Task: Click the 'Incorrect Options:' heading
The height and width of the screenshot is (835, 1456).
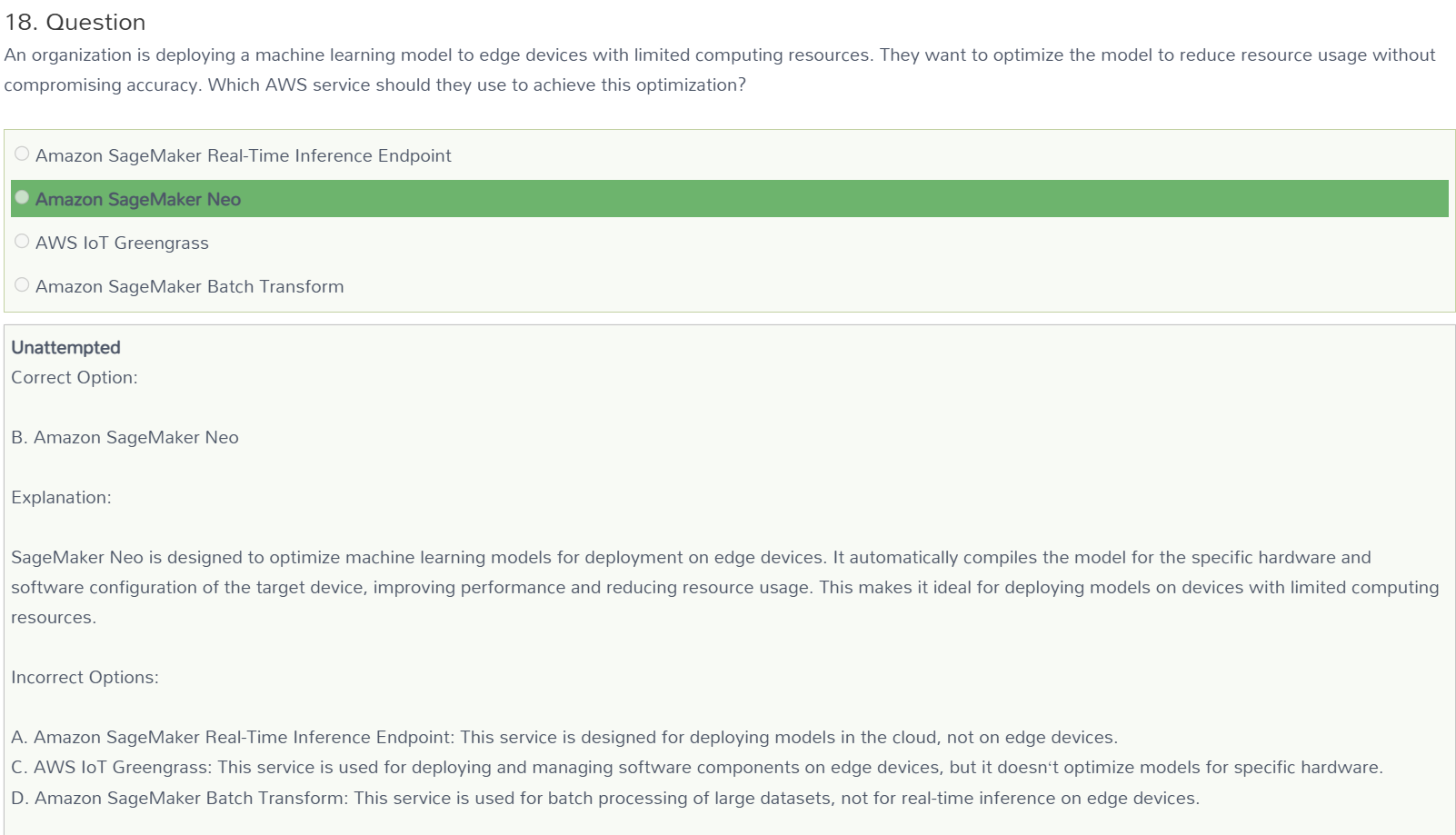Action: [x=85, y=677]
